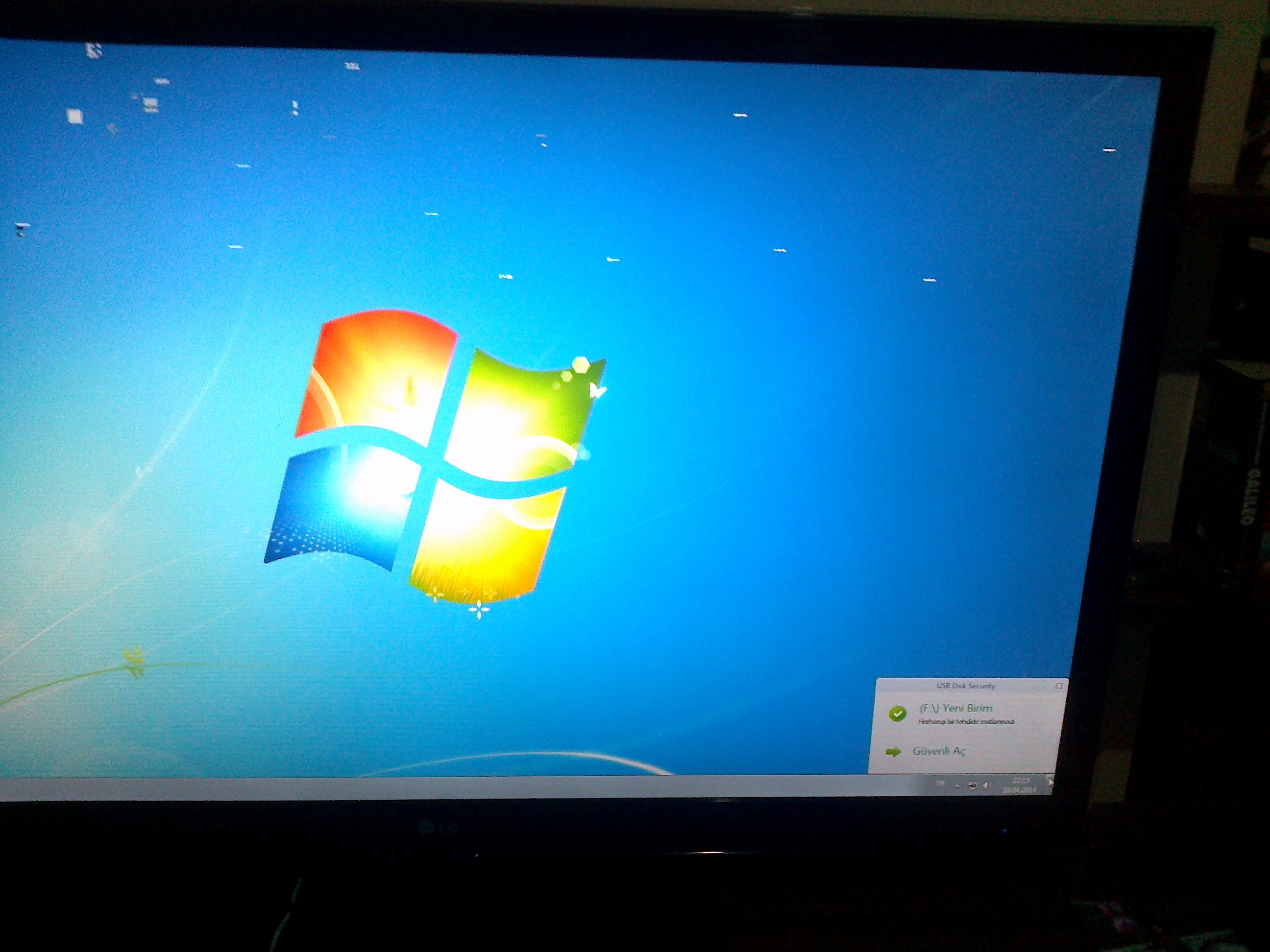Select the white square desktop icon top-left
Image resolution: width=1270 pixels, height=952 pixels.
point(74,117)
